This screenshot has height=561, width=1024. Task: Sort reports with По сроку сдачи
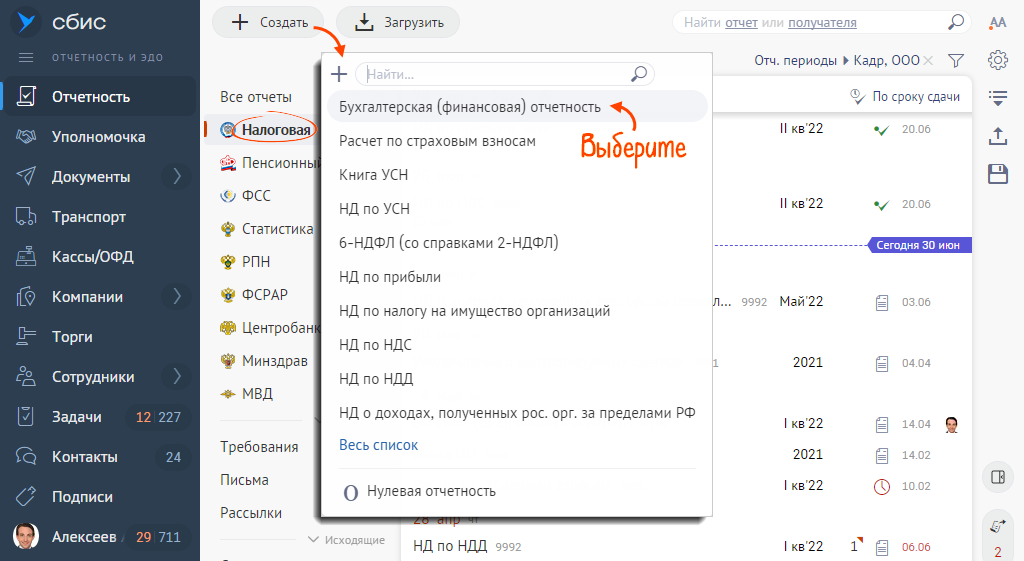click(905, 97)
